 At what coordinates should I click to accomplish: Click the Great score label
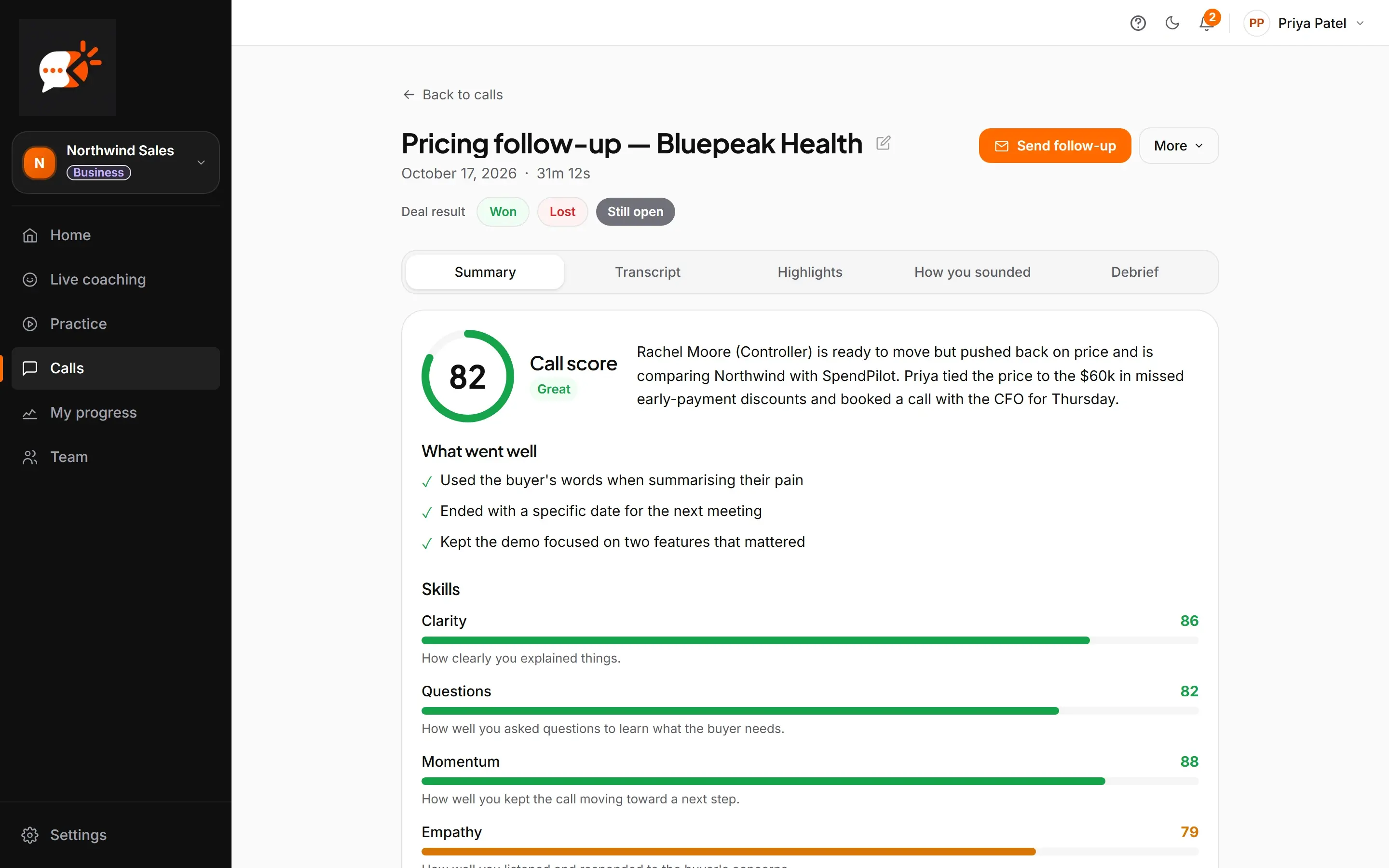[x=554, y=389]
